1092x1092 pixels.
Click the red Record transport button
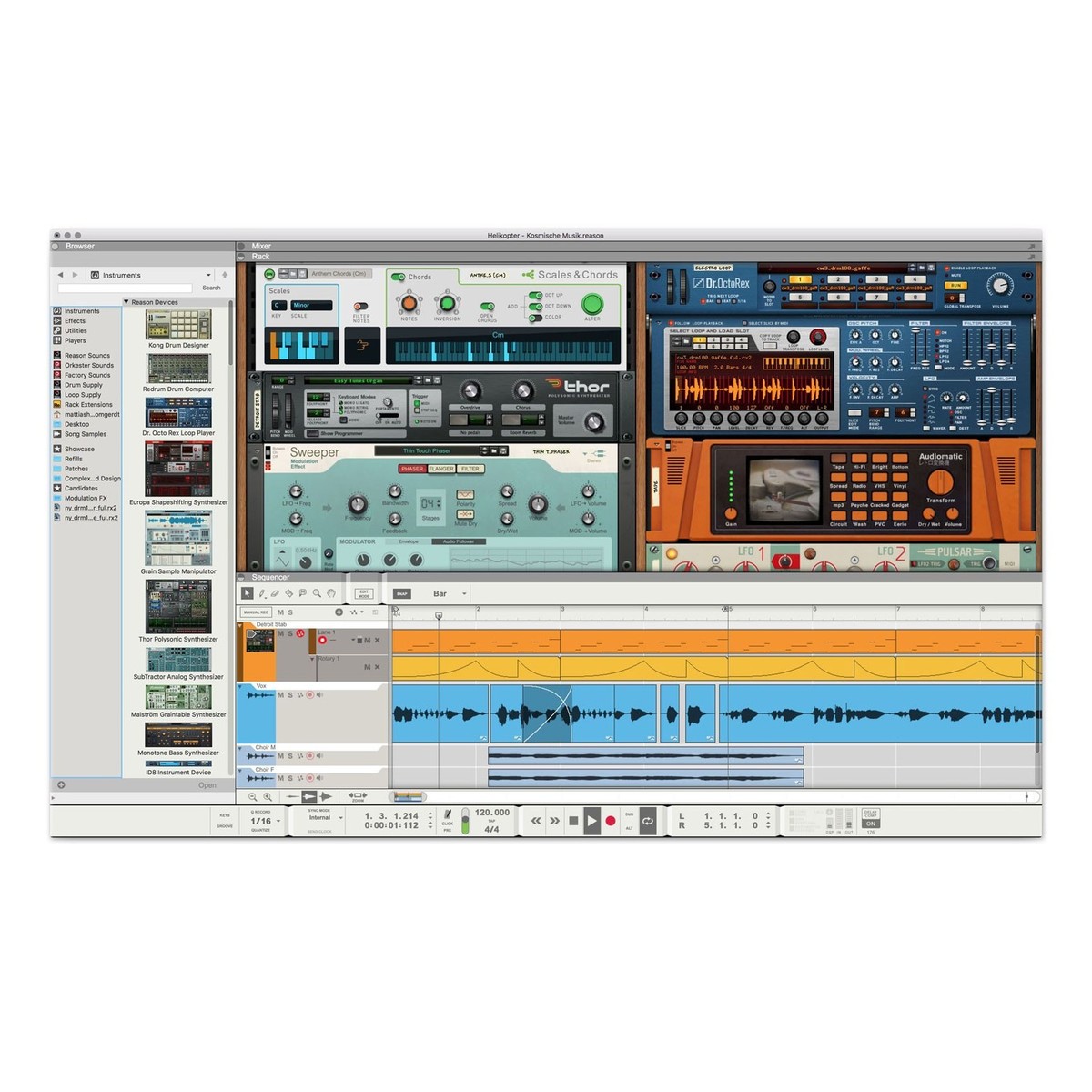coord(611,821)
